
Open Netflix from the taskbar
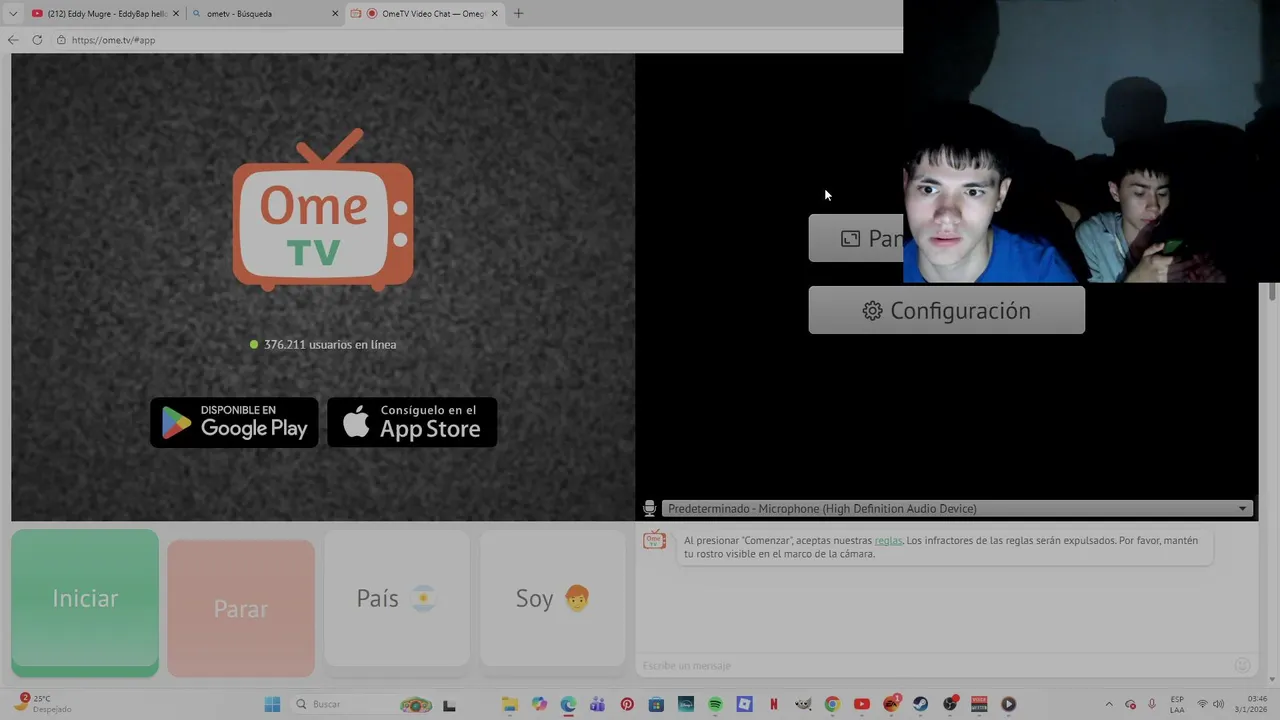773,704
